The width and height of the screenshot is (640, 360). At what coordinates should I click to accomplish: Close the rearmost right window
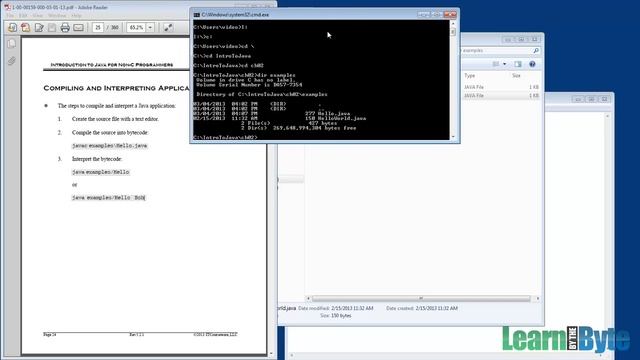click(604, 99)
